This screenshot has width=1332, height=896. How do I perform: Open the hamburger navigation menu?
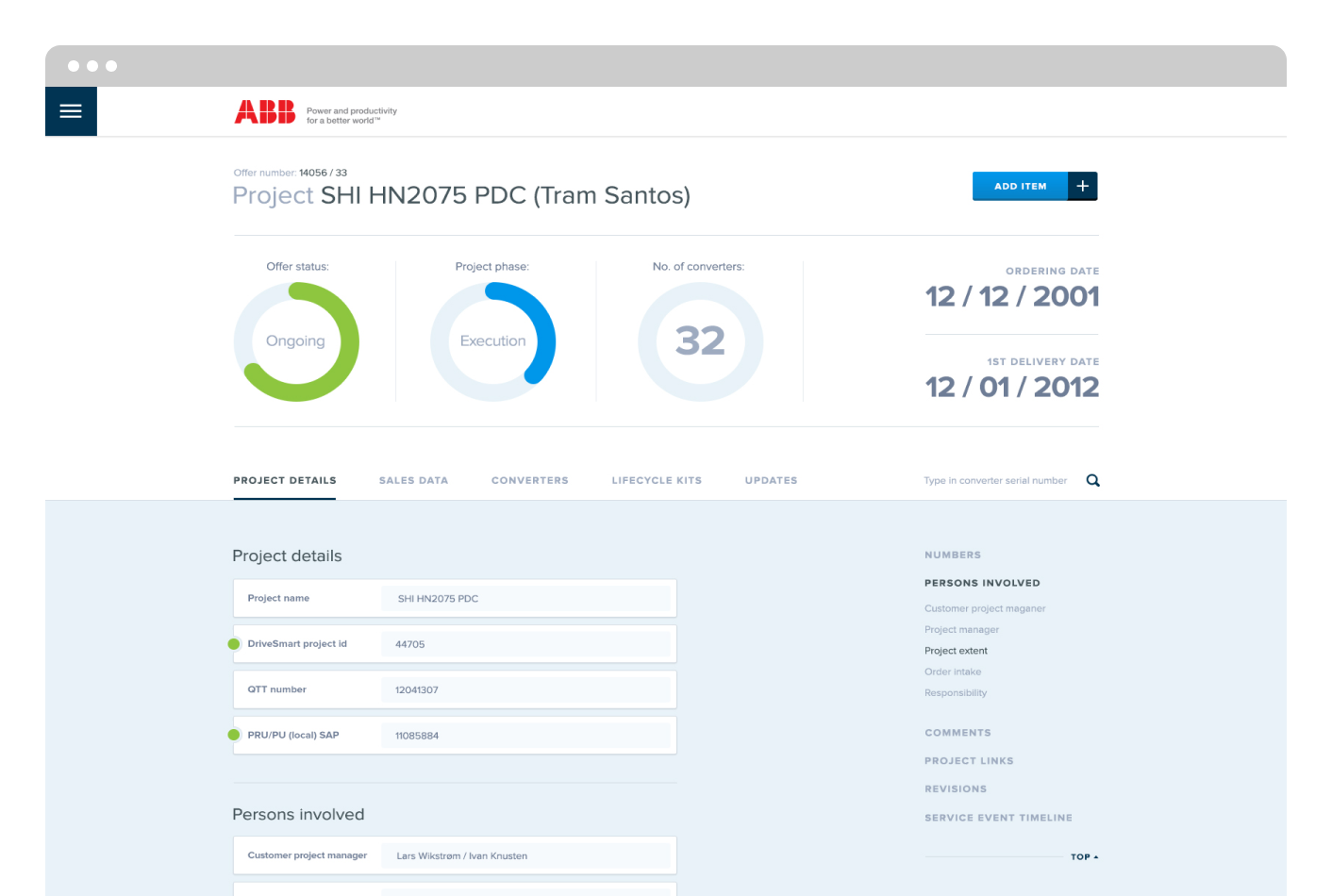(71, 111)
